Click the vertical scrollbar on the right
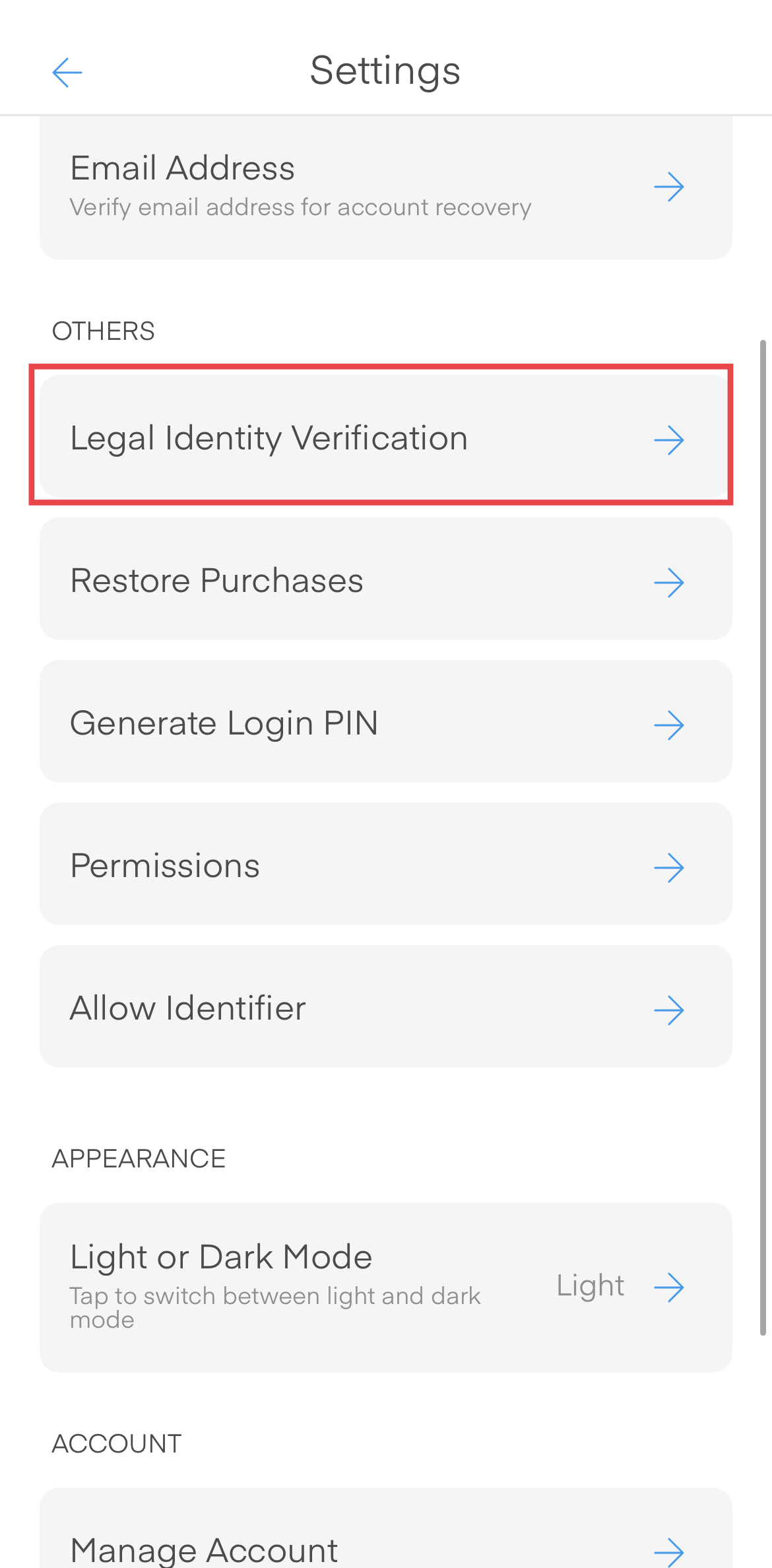The image size is (772, 1568). click(x=763, y=837)
